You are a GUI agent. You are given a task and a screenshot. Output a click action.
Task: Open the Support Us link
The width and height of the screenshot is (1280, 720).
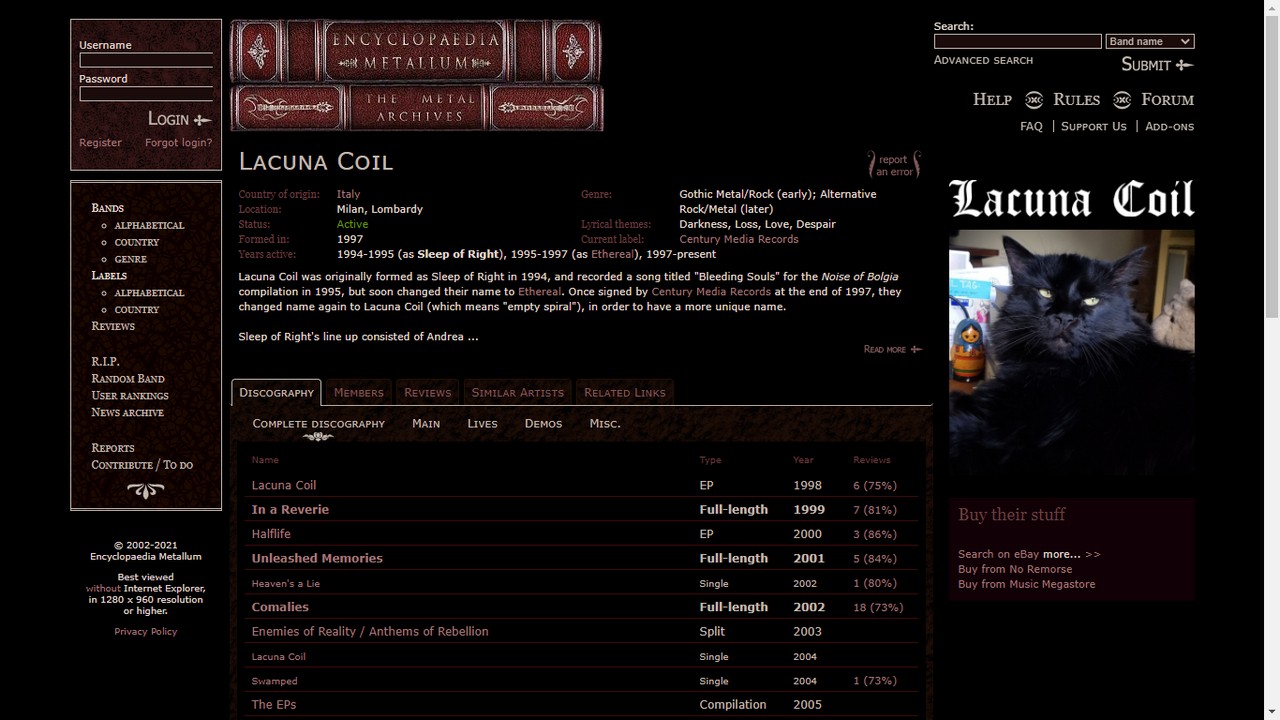coord(1093,127)
